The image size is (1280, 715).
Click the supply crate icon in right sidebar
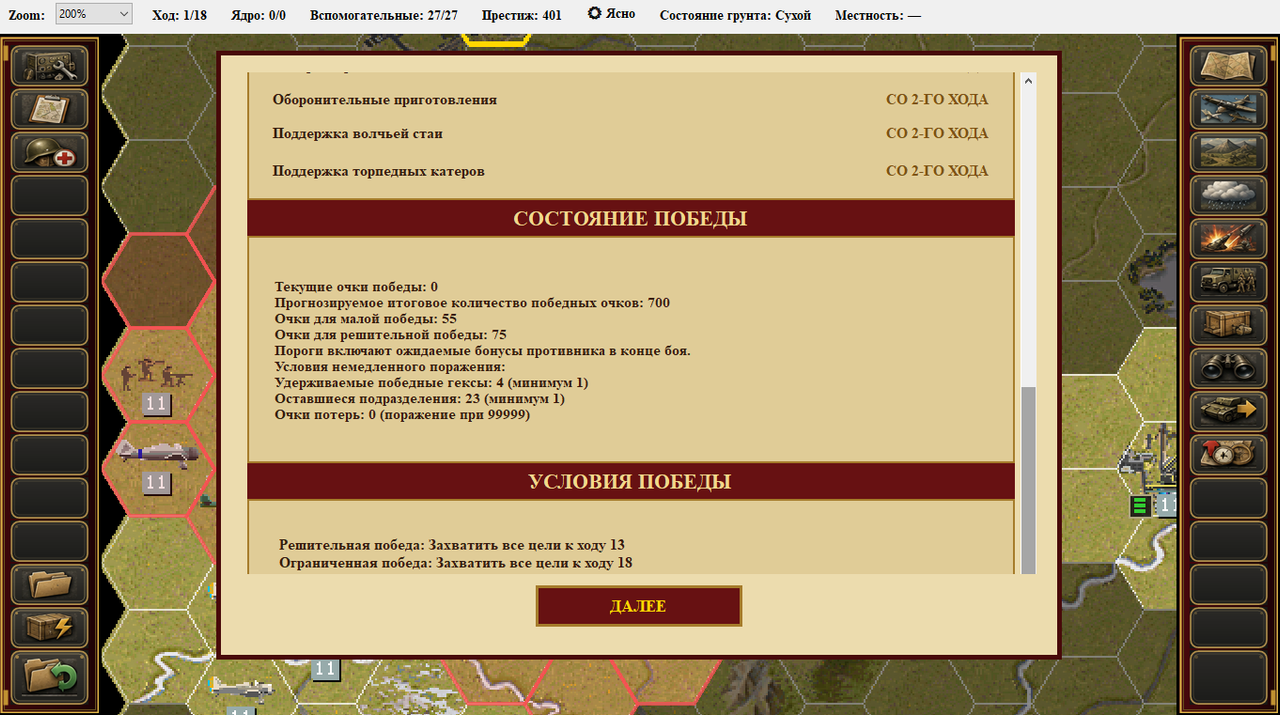pos(1226,325)
